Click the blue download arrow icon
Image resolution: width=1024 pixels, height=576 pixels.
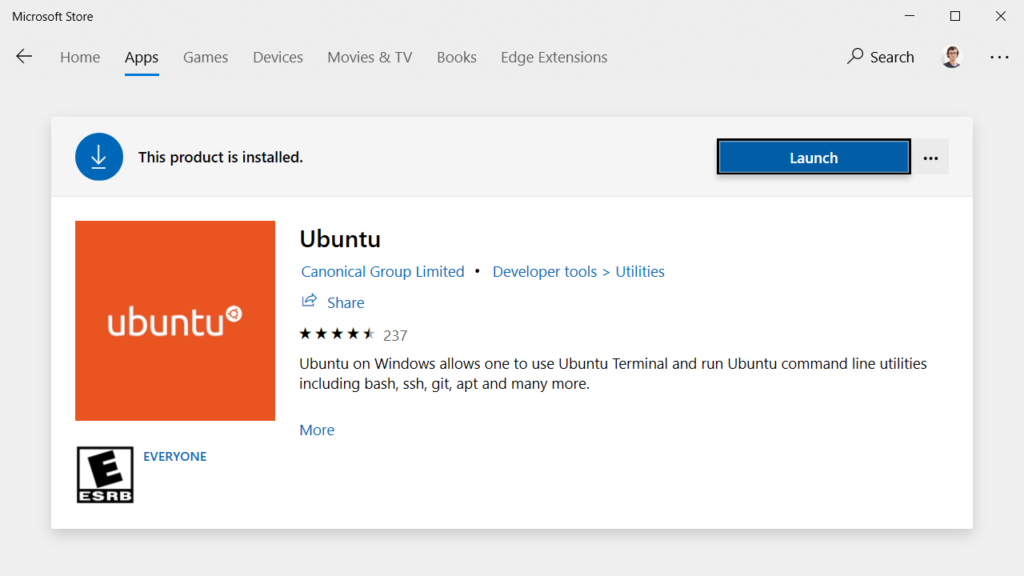99,157
